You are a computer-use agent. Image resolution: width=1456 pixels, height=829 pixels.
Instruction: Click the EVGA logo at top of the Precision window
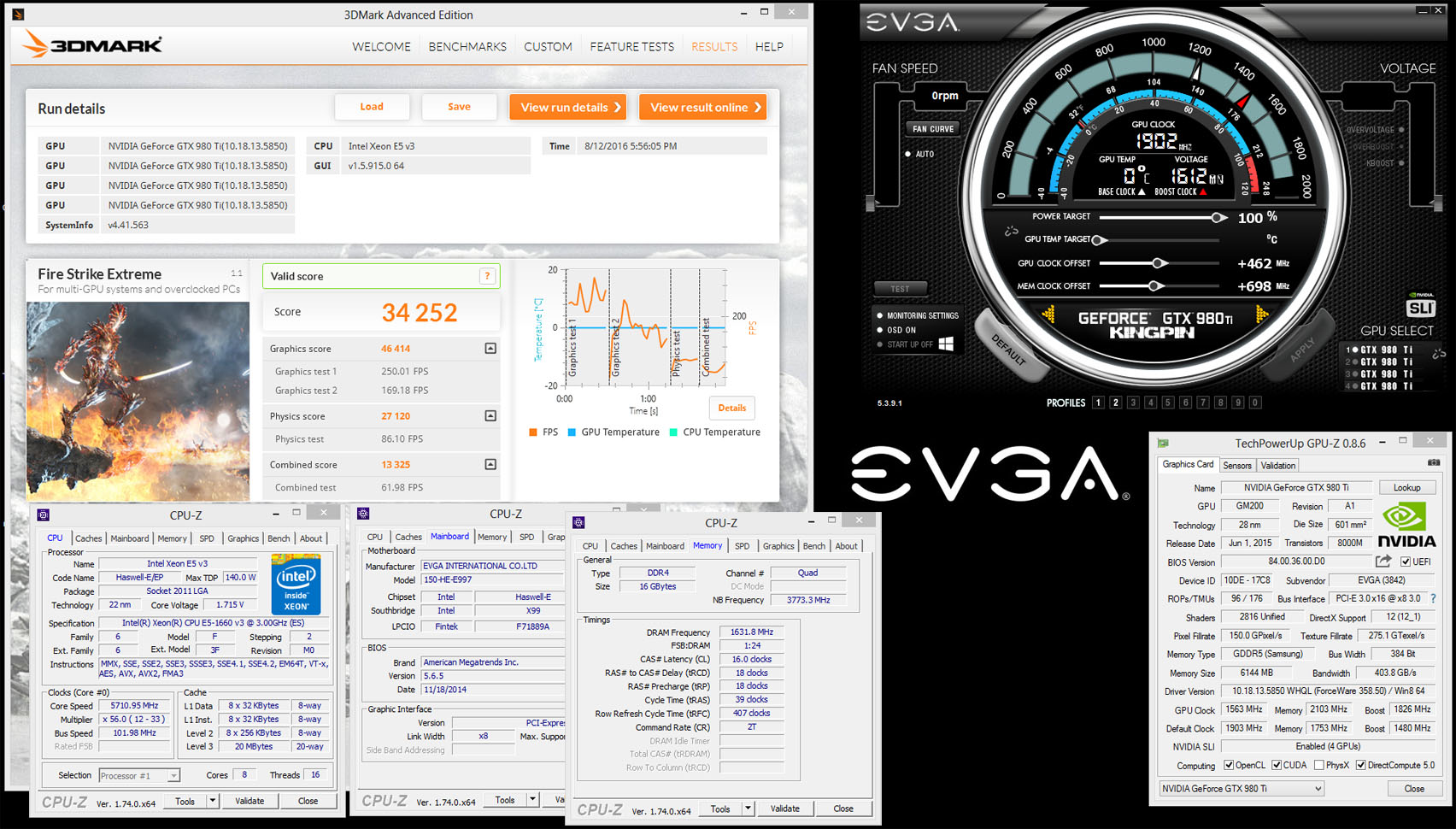(913, 22)
